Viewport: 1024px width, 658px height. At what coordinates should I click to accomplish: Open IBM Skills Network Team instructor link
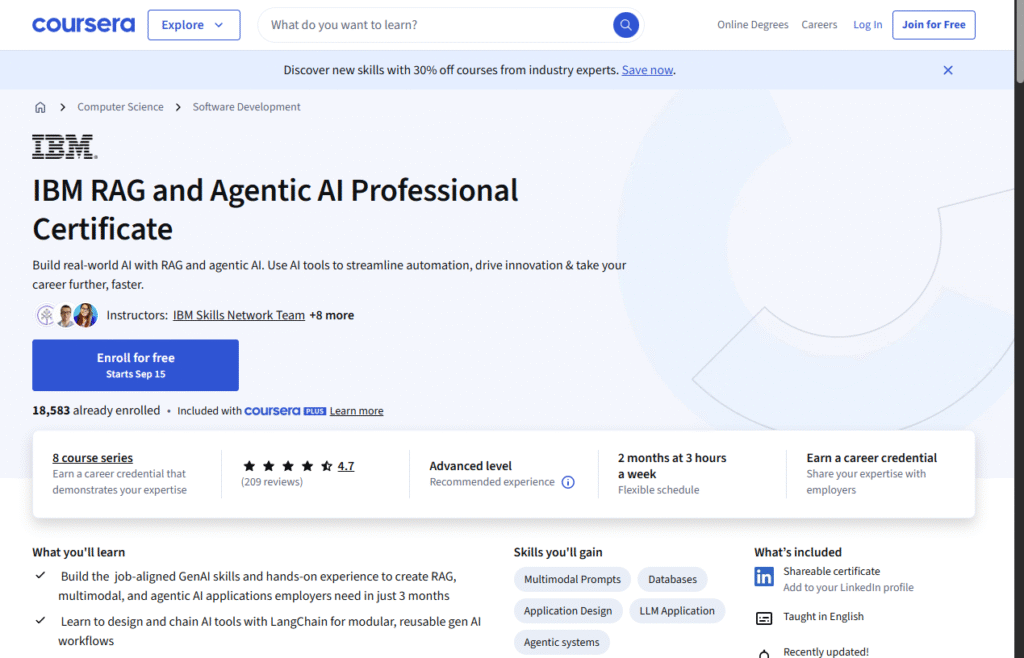pos(239,315)
